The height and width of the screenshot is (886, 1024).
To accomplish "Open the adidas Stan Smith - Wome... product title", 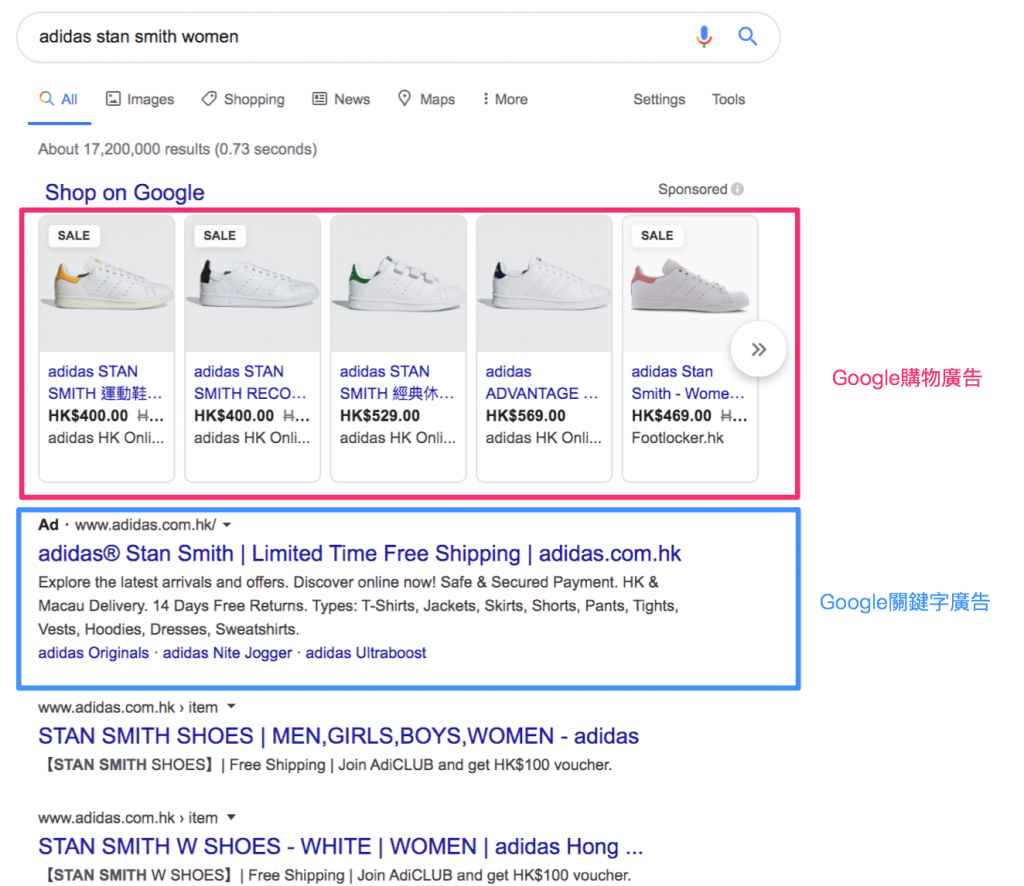I will [688, 383].
